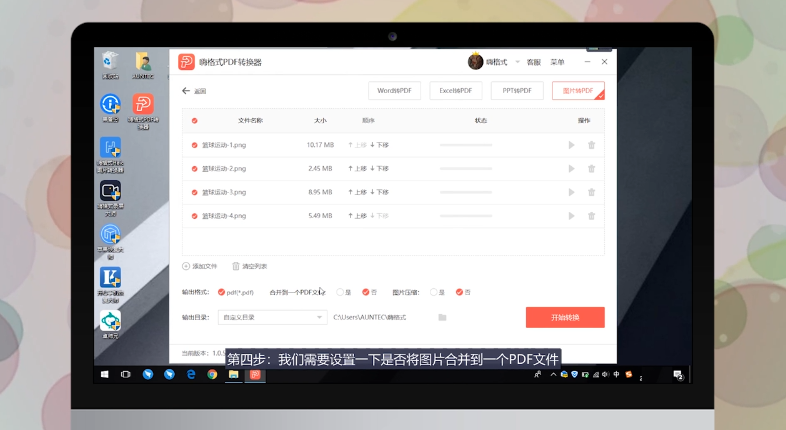This screenshot has height=430, width=786.
Task: Click the 中 input method indicator in tray
Action: [x=616, y=374]
